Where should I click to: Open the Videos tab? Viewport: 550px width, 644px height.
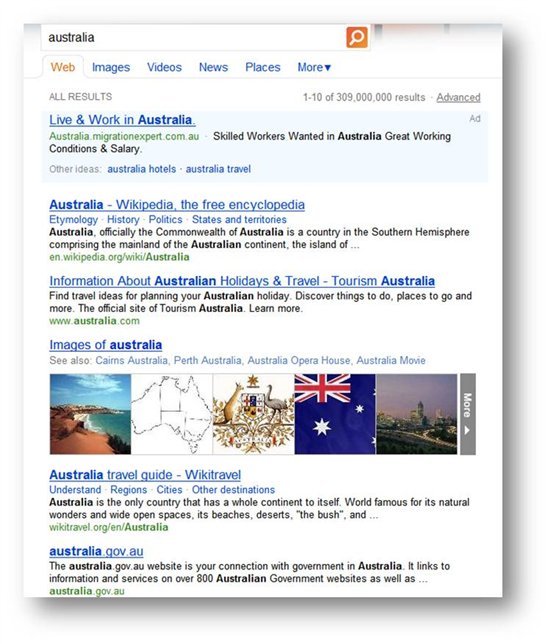[164, 67]
